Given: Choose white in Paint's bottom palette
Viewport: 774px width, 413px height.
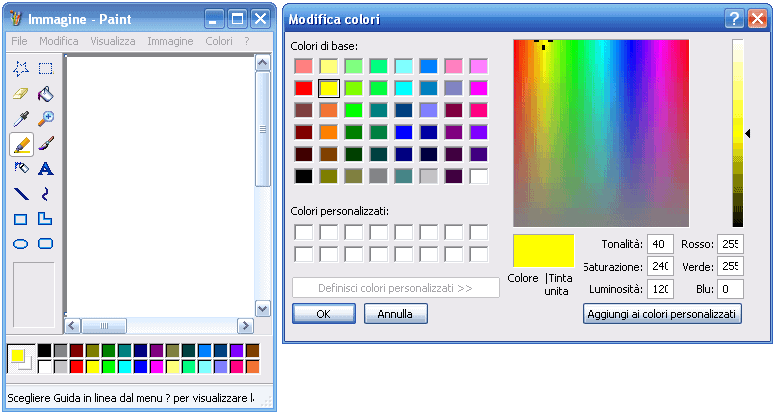Looking at the screenshot, I should 44,367.
